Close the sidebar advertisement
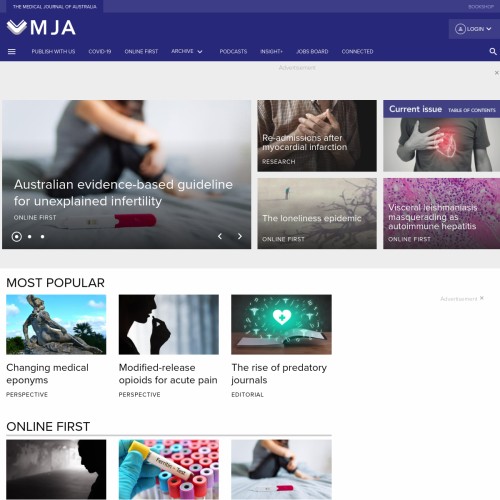500x500 pixels. tap(482, 298)
